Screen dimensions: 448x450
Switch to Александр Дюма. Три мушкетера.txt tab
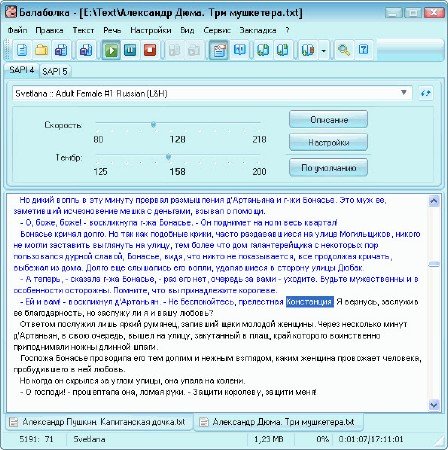point(278,422)
